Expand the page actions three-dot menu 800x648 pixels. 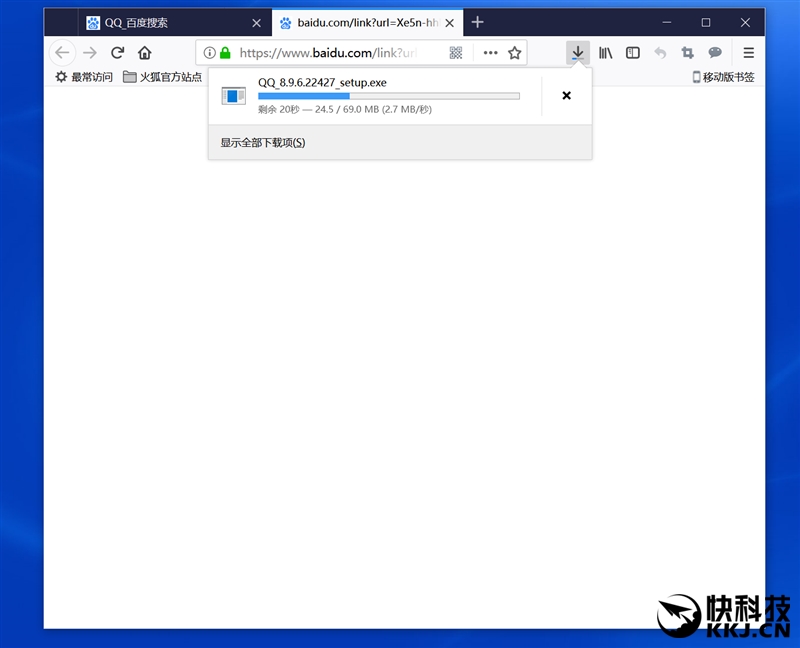pyautogui.click(x=490, y=53)
